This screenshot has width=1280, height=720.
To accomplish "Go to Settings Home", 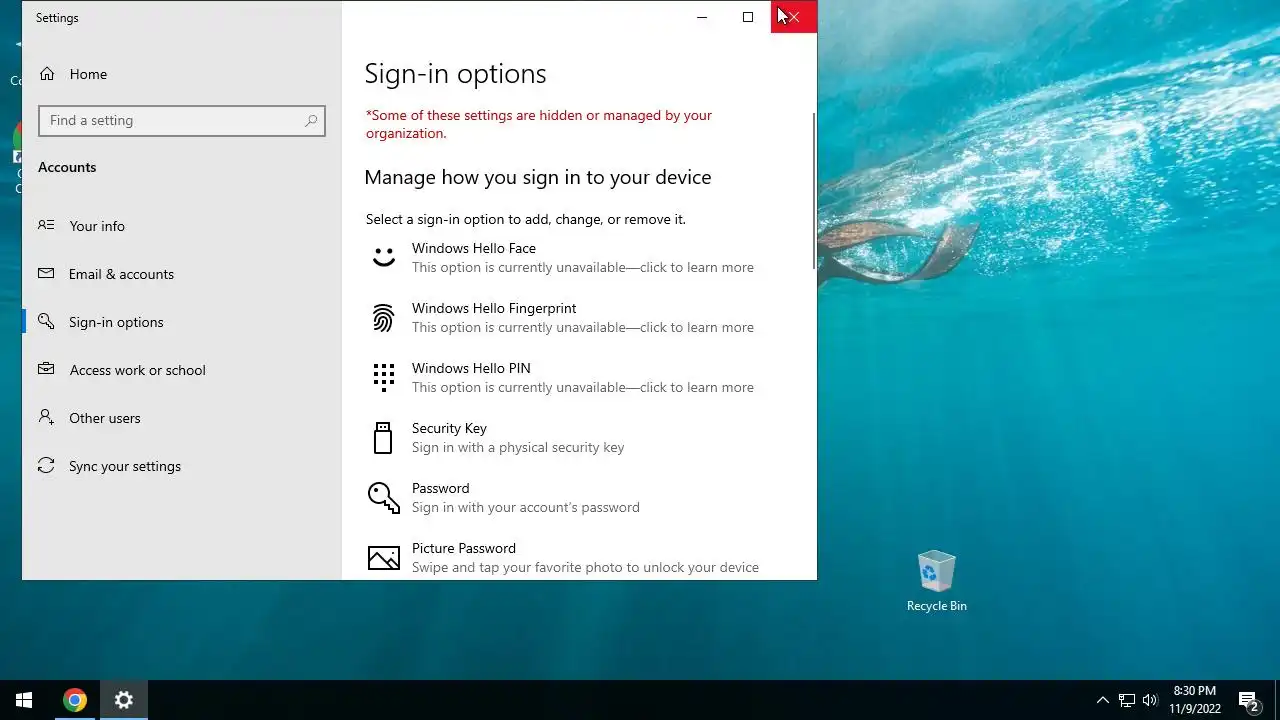I will click(x=182, y=74).
